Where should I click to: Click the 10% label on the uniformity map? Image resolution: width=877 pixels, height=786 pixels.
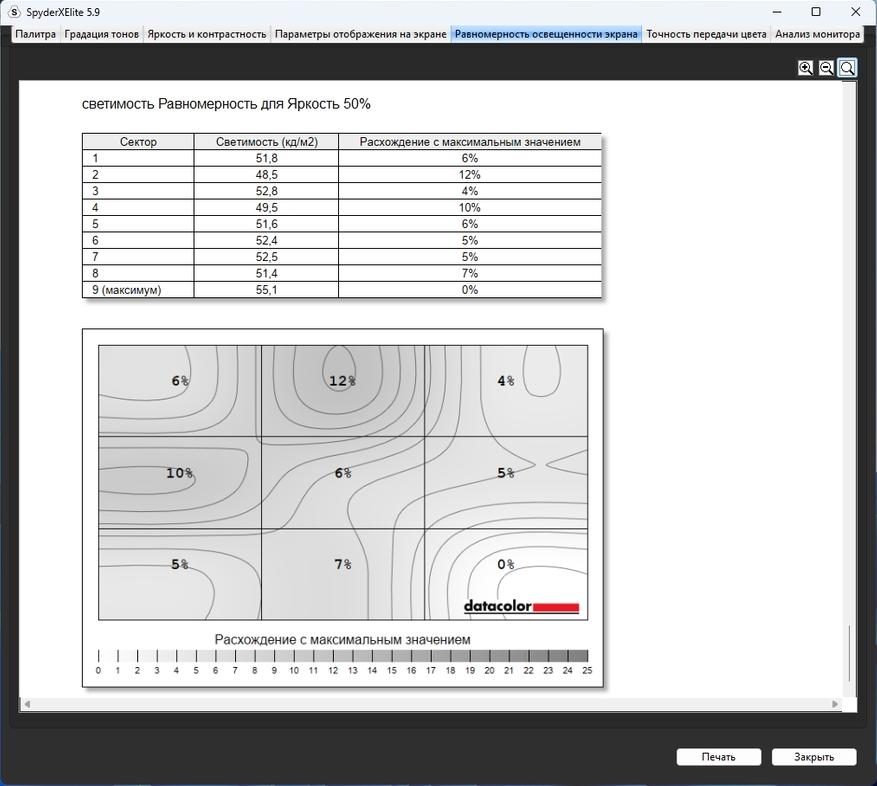(x=180, y=473)
